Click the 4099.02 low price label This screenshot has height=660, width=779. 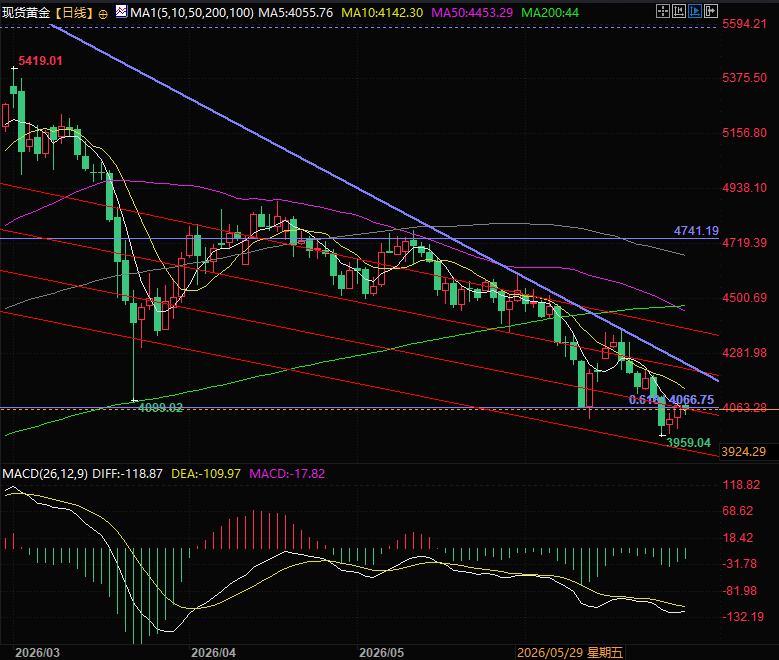160,408
